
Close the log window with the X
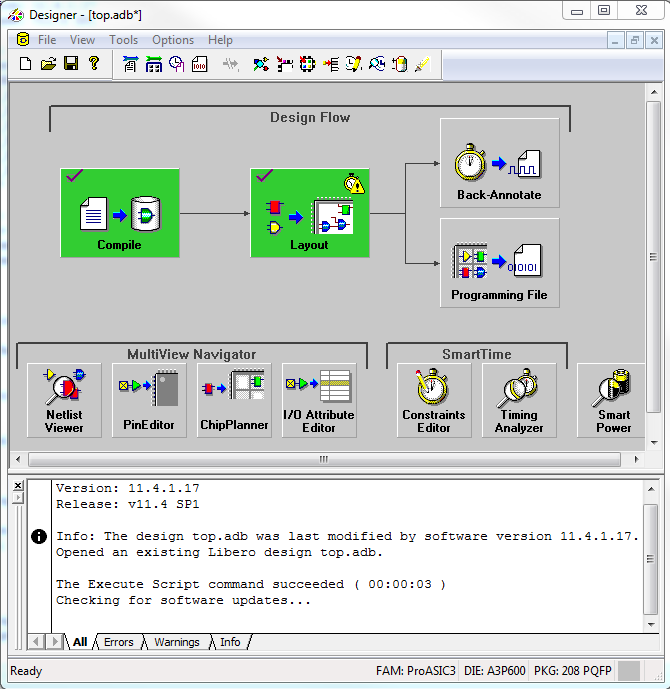(x=18, y=486)
